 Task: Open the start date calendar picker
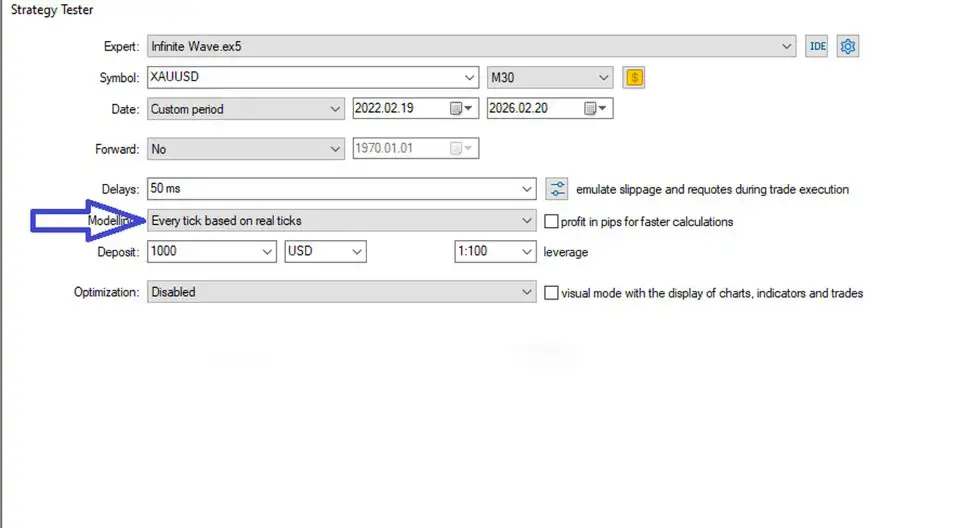pyautogui.click(x=457, y=108)
